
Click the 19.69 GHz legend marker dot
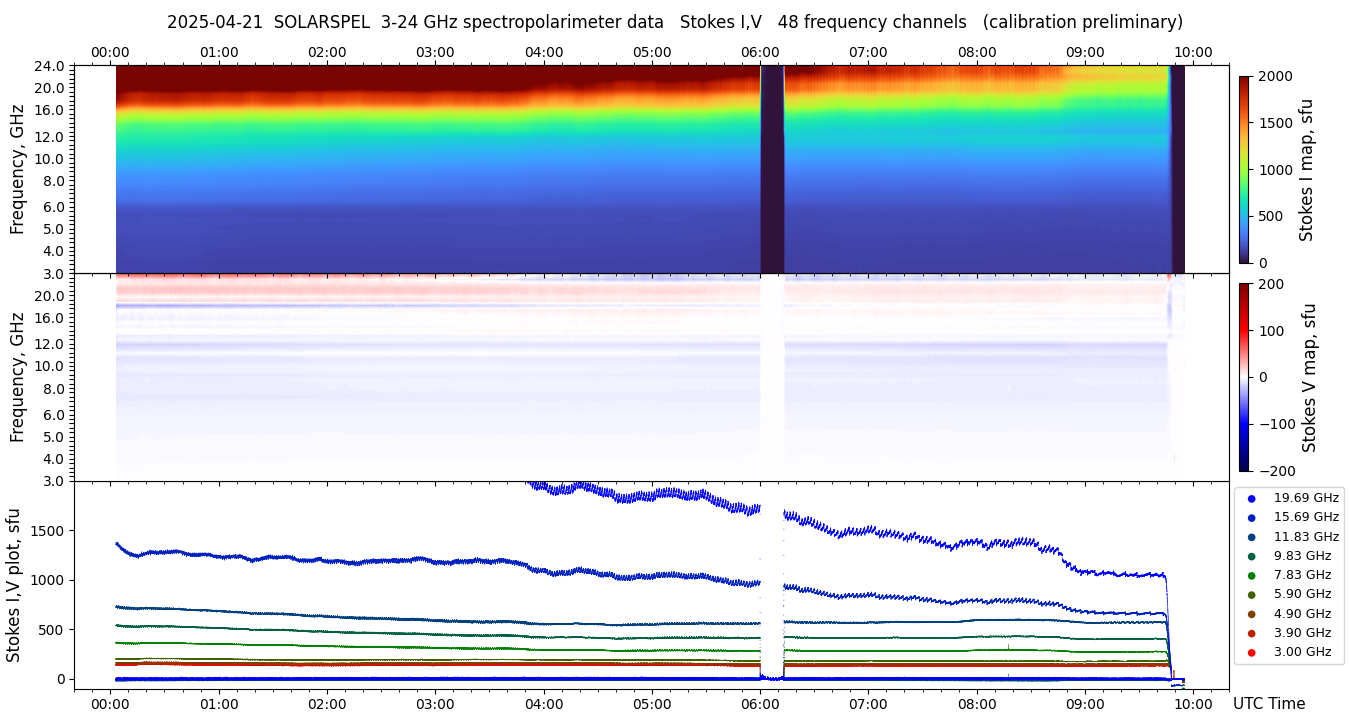(x=1251, y=498)
